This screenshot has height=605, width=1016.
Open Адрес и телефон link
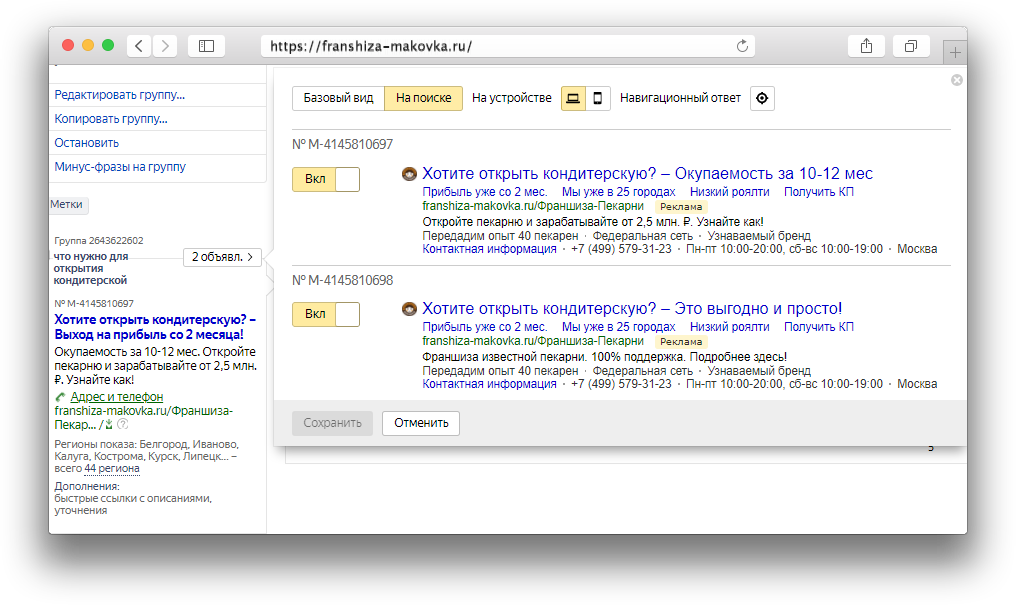(x=117, y=396)
